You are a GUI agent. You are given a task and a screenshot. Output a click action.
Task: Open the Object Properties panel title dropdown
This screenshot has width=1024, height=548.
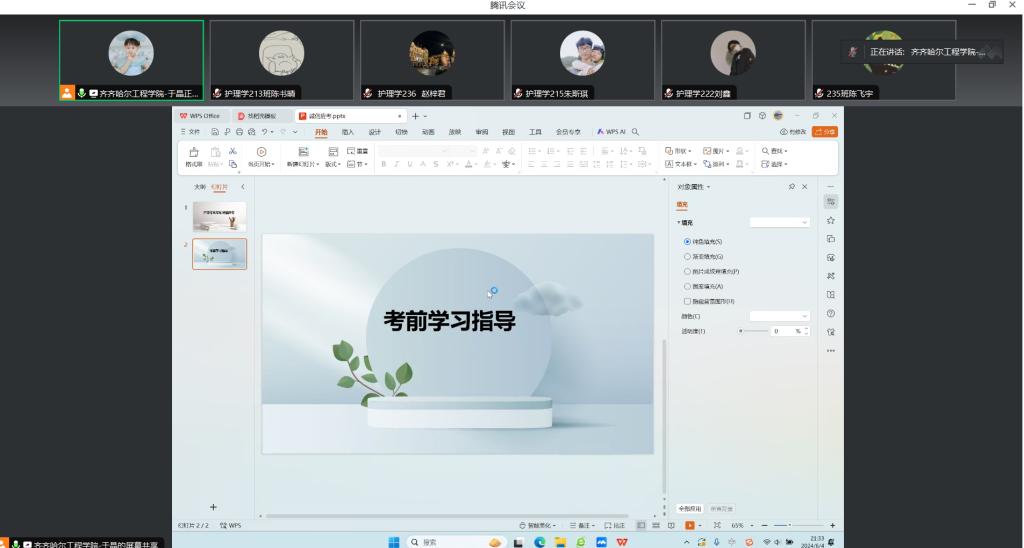(695, 187)
